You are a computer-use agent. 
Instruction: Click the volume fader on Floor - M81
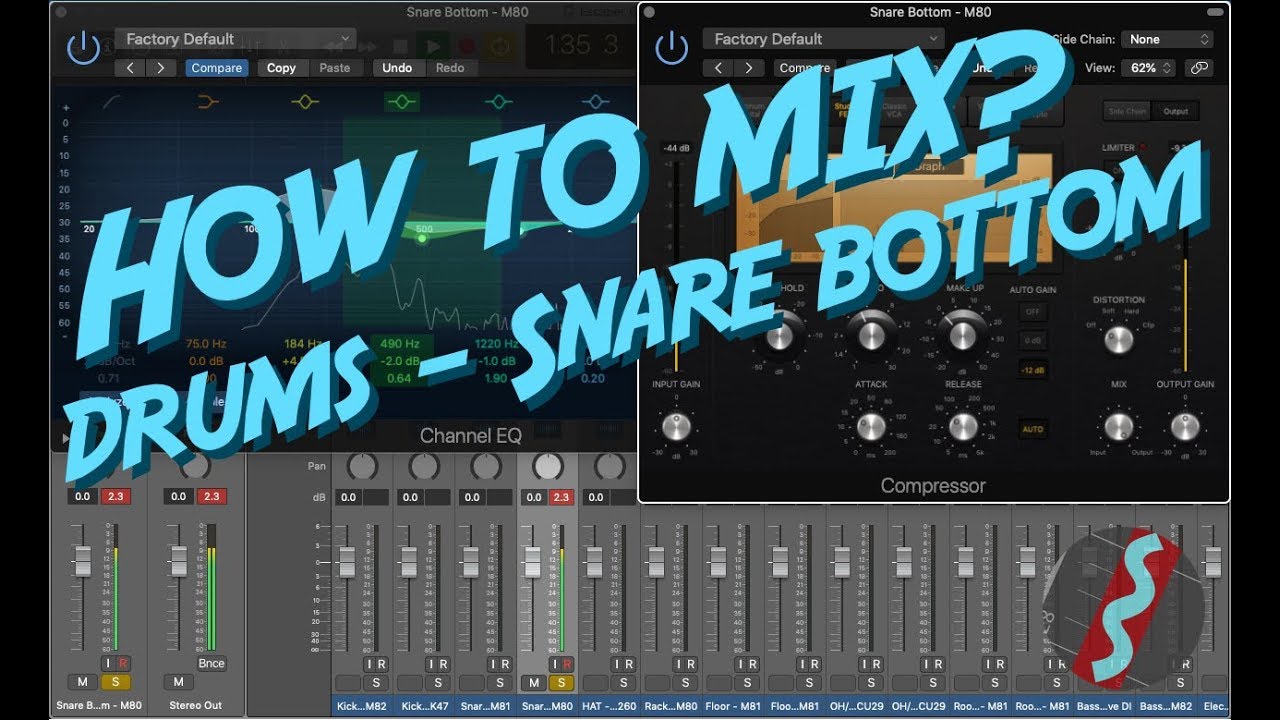[x=718, y=562]
